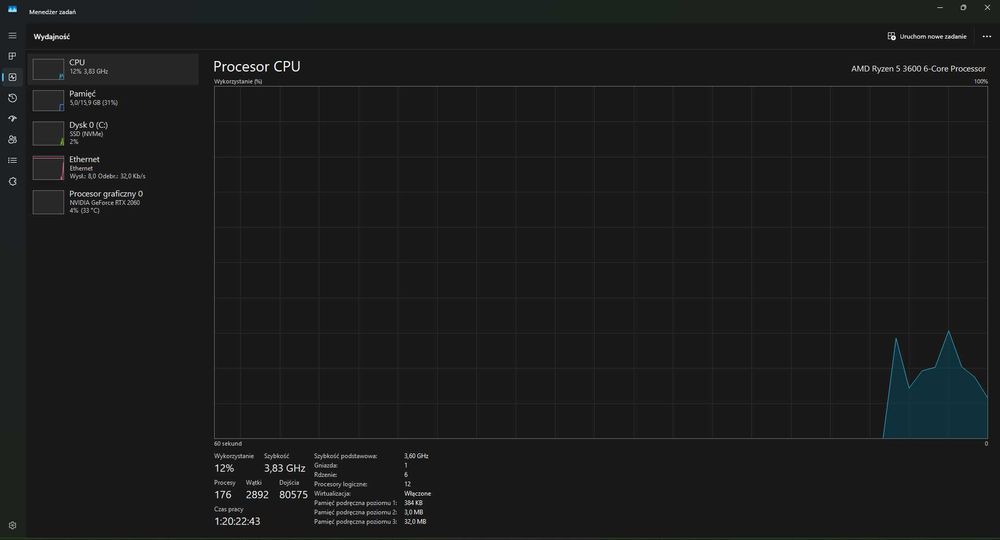Open the Services icon in sidebar
This screenshot has height=540, width=1000.
click(12, 182)
